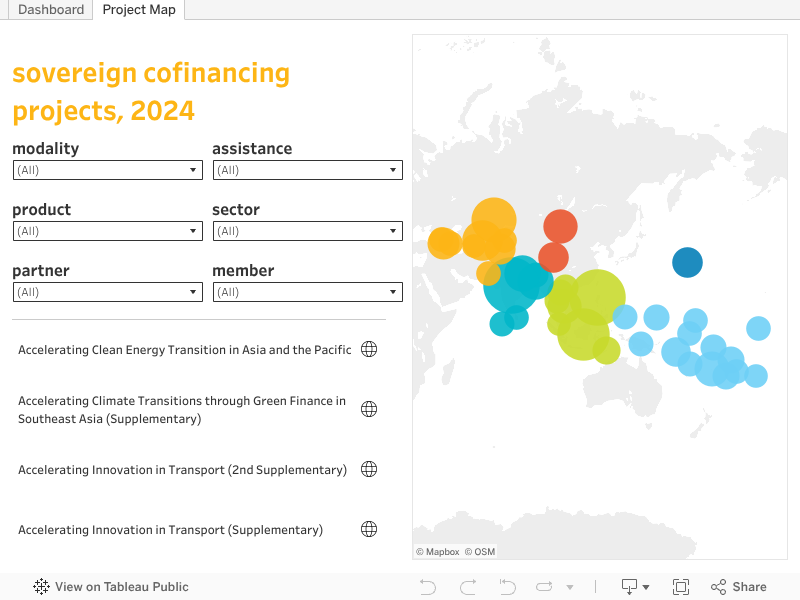Click globe icon for Transport (2nd Supplementary)
Viewport: 800px width, 600px height.
369,469
